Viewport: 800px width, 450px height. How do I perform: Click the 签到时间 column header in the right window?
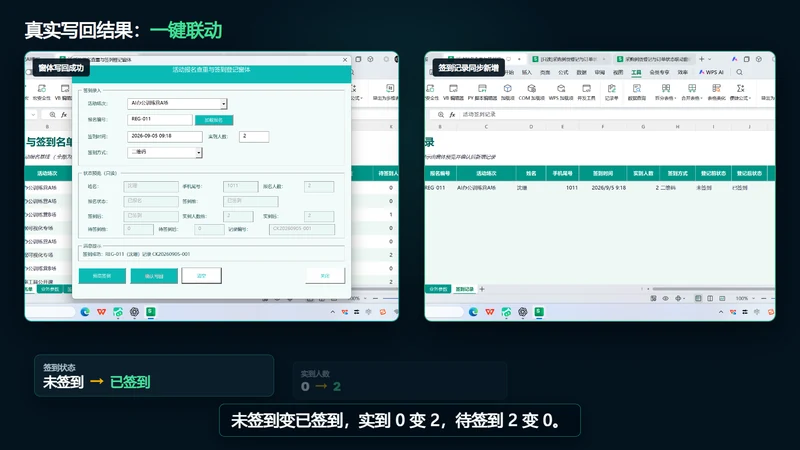click(603, 173)
